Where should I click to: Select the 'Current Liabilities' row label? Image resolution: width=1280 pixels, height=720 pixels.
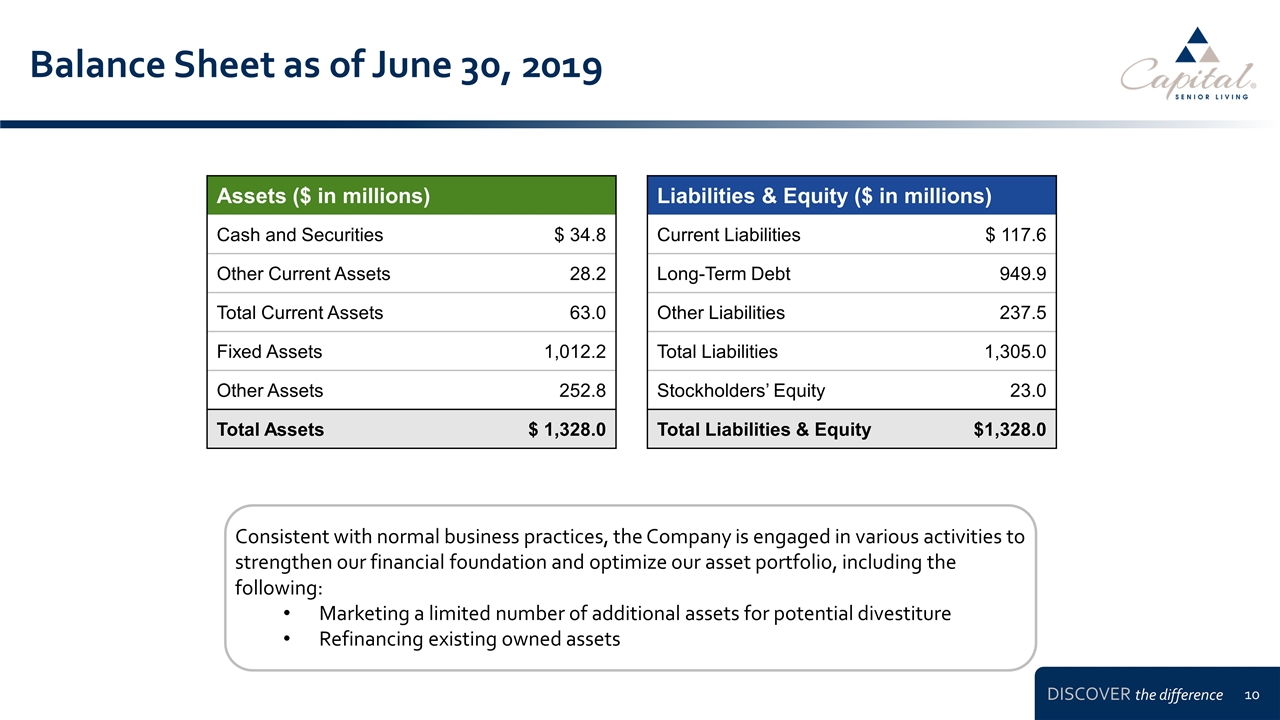pos(729,235)
